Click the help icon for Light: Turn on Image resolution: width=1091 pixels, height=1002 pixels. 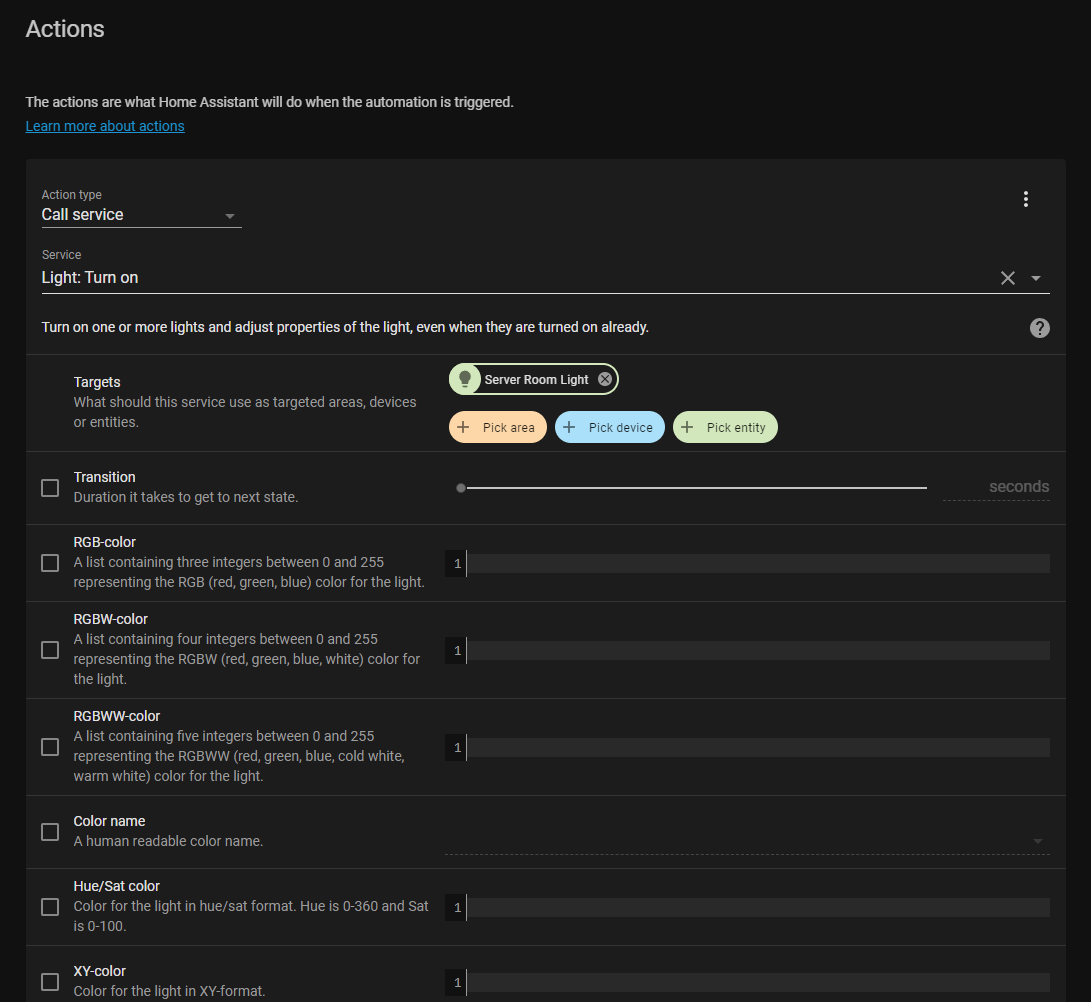(x=1039, y=328)
